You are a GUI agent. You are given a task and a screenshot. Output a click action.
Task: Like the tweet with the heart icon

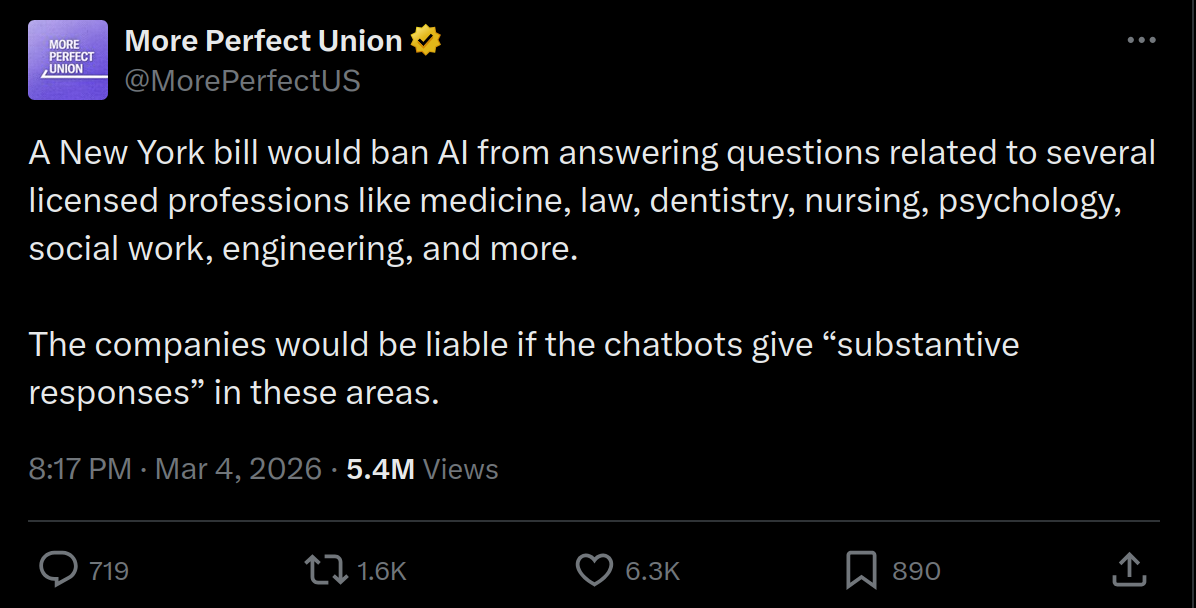(594, 570)
